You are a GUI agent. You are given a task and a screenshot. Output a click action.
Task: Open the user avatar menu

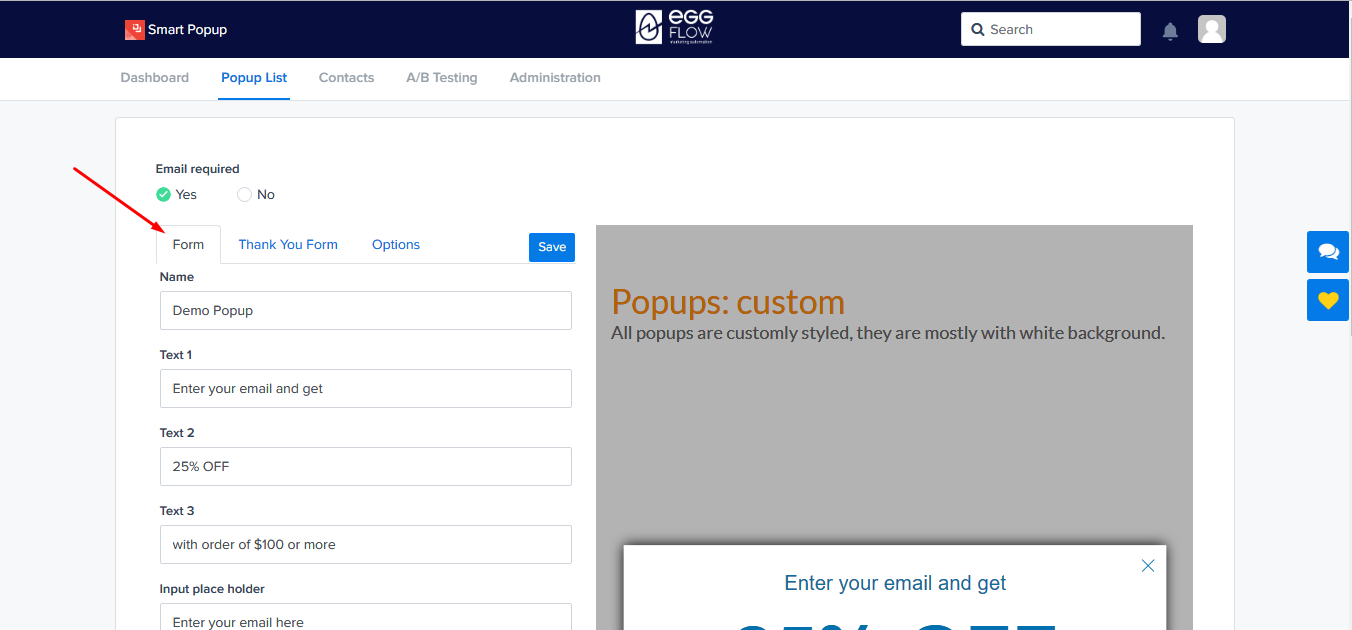[1212, 29]
